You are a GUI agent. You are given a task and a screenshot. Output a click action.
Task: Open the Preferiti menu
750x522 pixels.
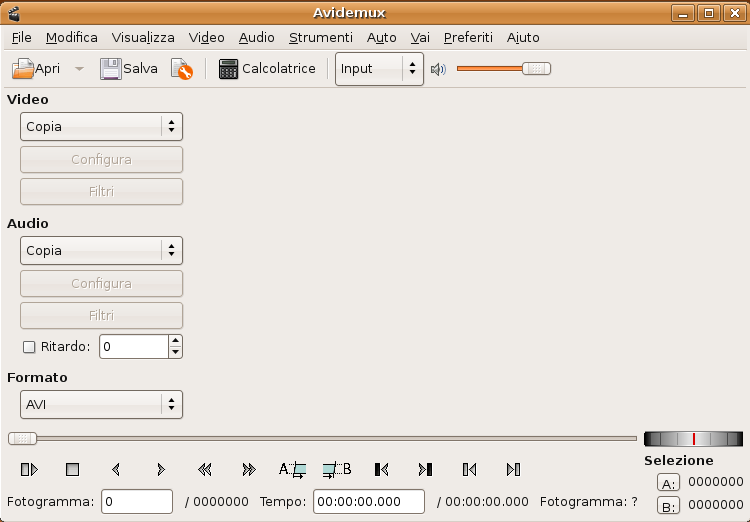(x=468, y=37)
